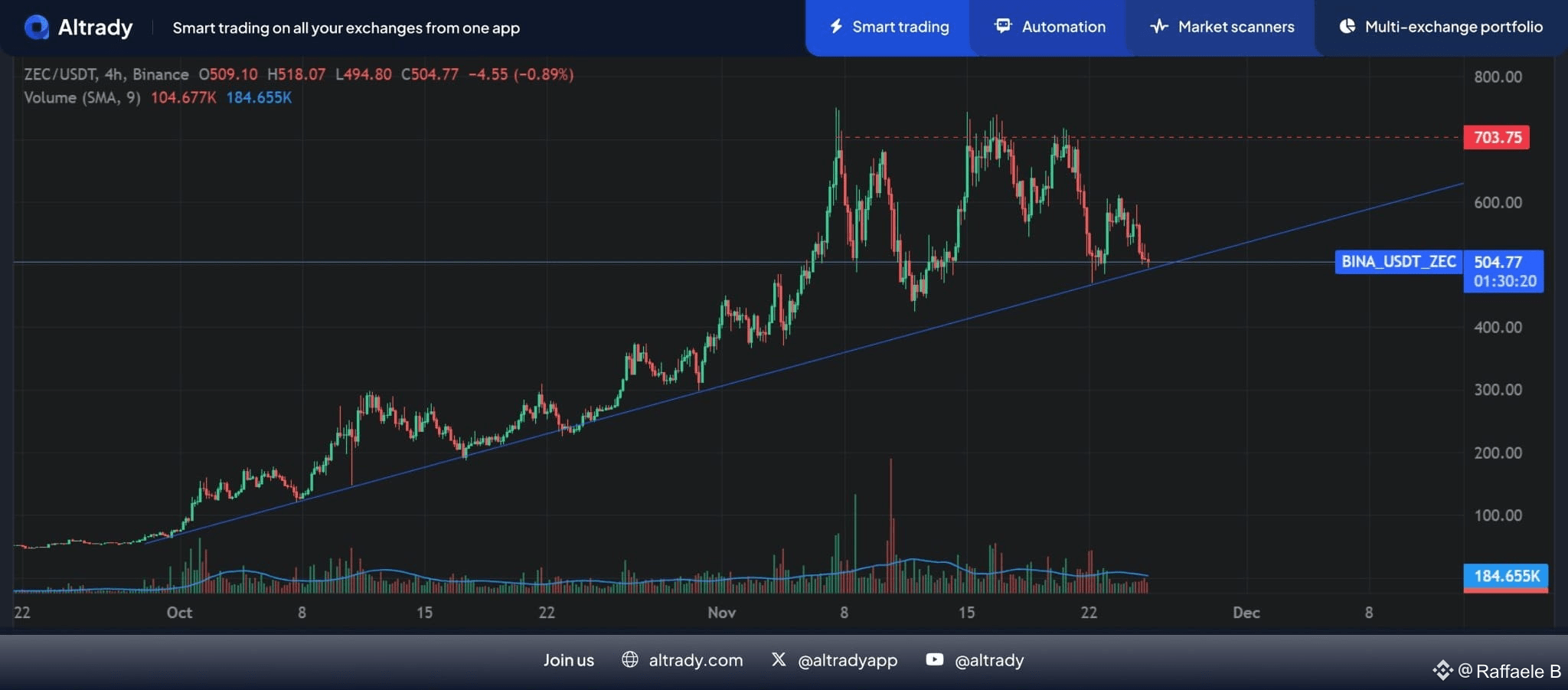Click the 300.00 price axis label
Viewport: 1568px width, 690px height.
[1498, 389]
